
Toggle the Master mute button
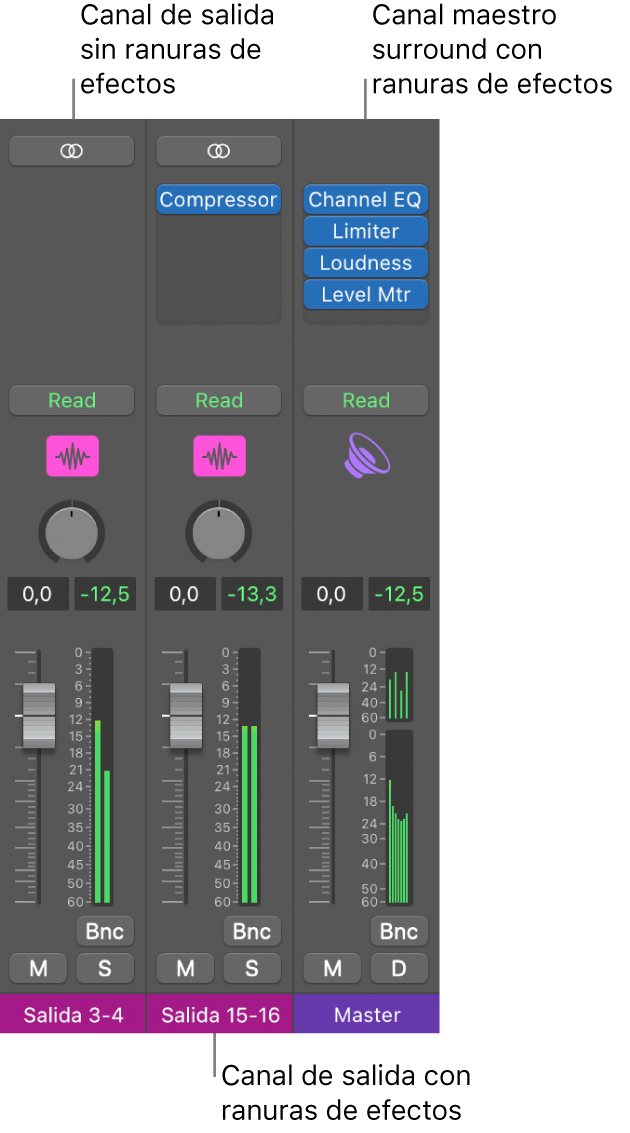point(332,968)
